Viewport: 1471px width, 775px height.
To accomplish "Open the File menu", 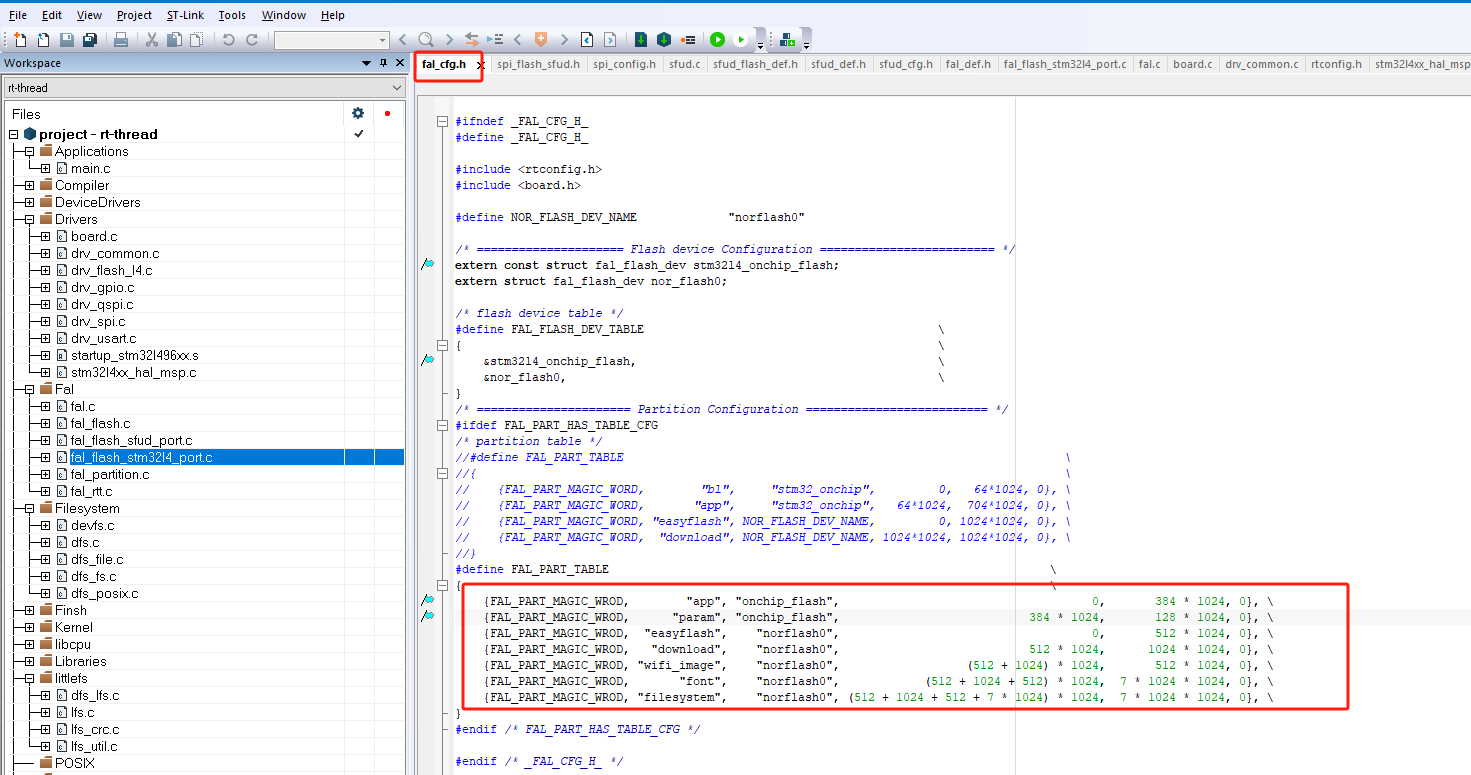I will (x=18, y=15).
